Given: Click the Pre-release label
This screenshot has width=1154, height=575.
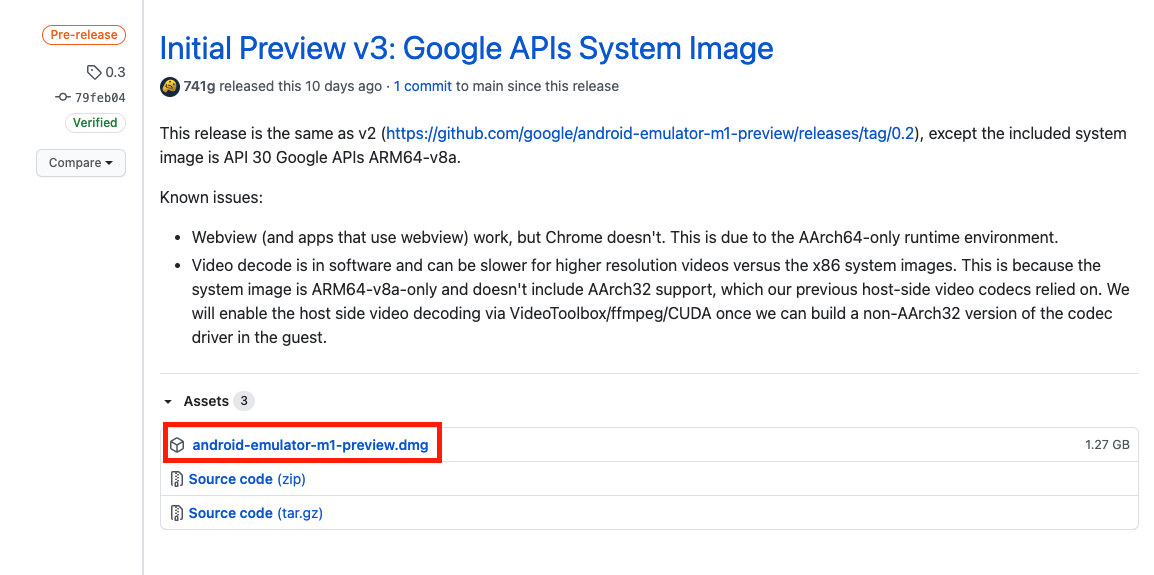Looking at the screenshot, I should [x=84, y=35].
